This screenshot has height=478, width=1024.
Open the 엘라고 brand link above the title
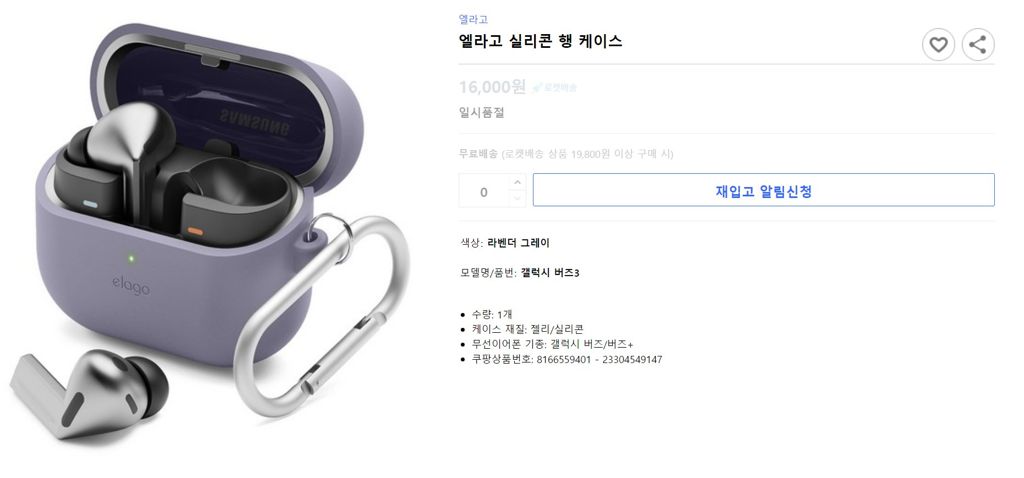coord(473,20)
